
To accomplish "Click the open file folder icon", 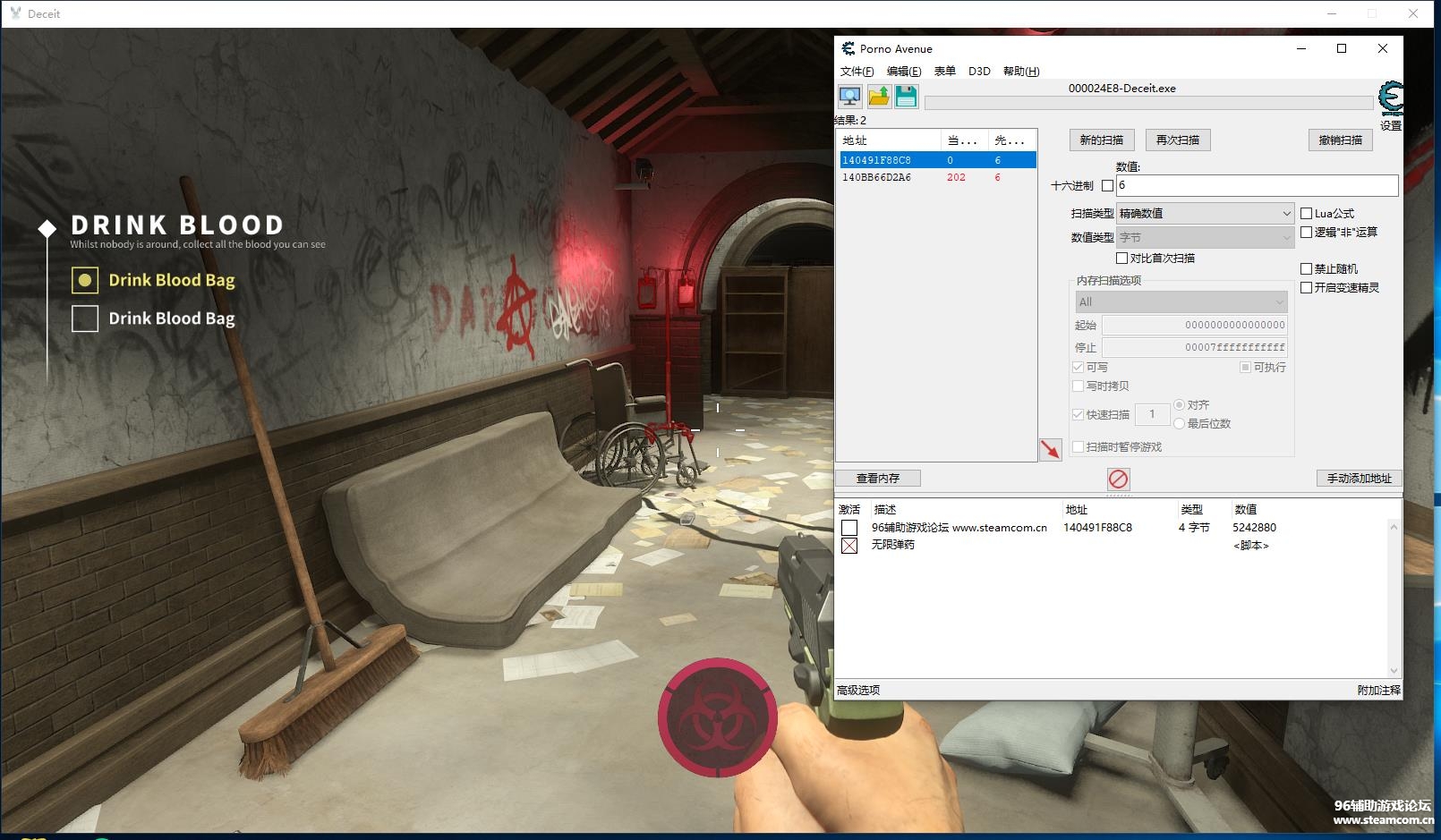I will (879, 97).
